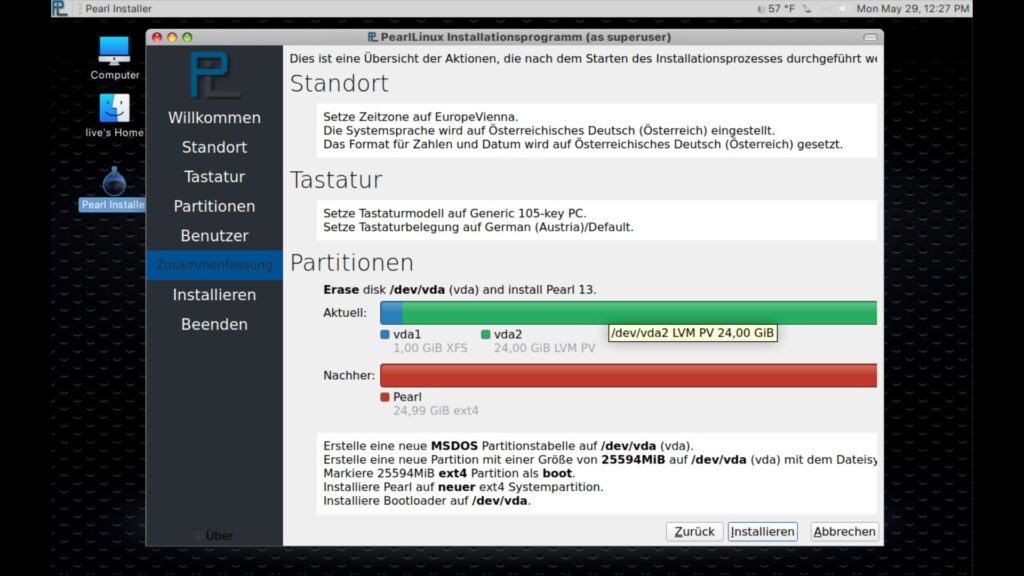Go to the Willkommen step
This screenshot has height=576, width=1024.
[214, 118]
